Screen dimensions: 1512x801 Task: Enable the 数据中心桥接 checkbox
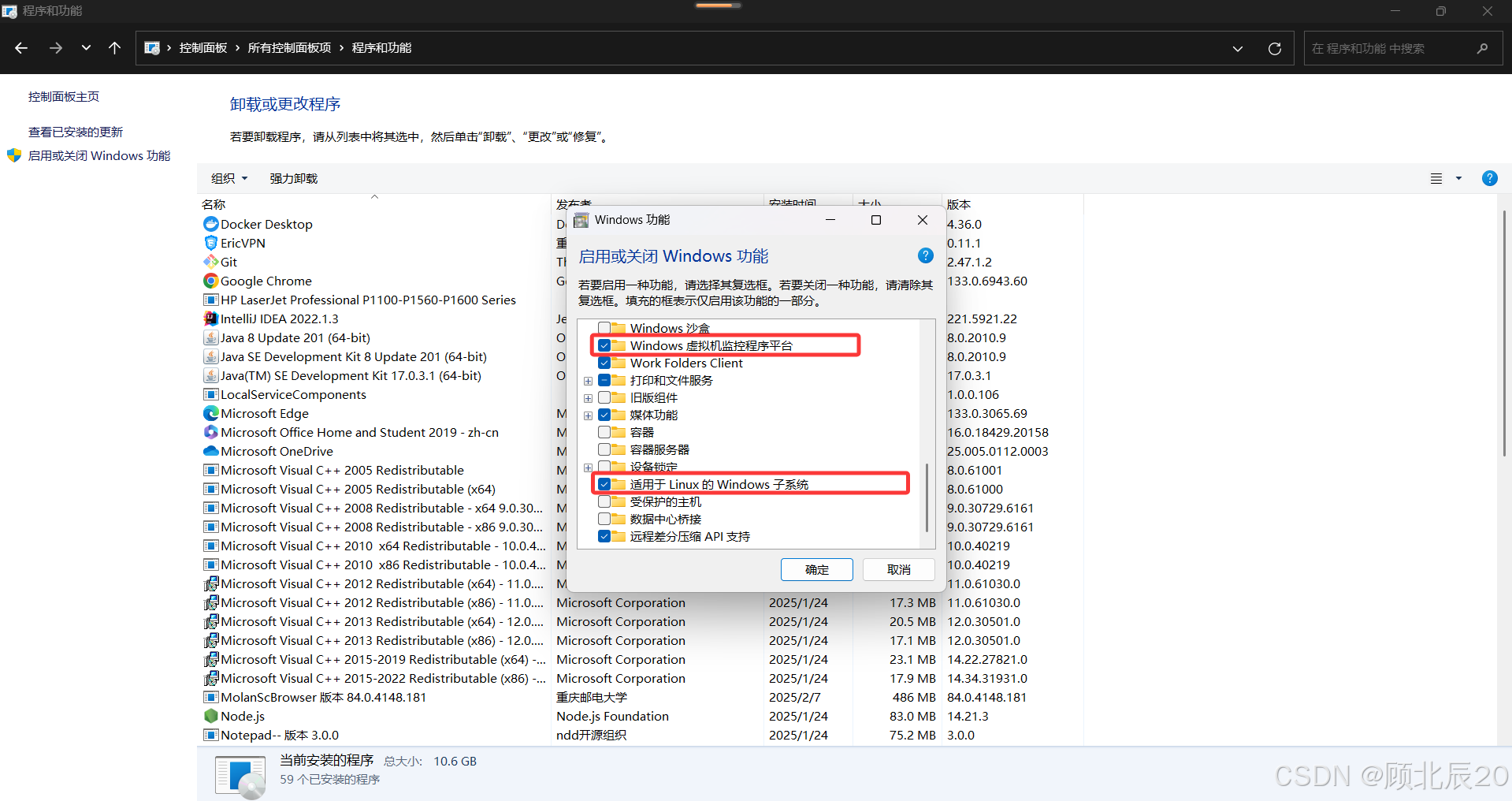pyautogui.click(x=604, y=519)
